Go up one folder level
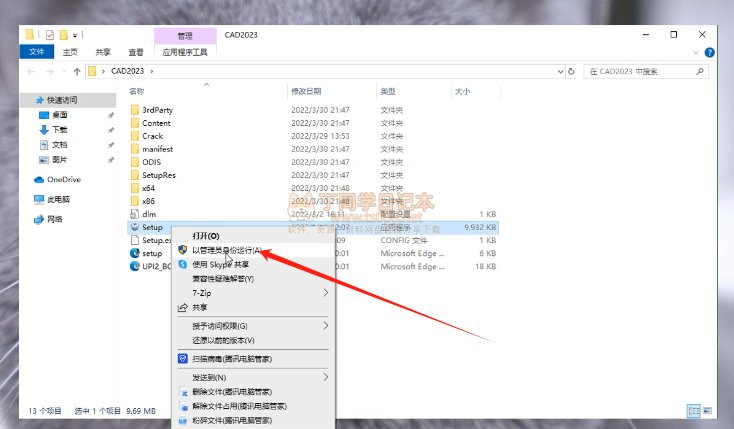This screenshot has height=429, width=734. pos(77,72)
